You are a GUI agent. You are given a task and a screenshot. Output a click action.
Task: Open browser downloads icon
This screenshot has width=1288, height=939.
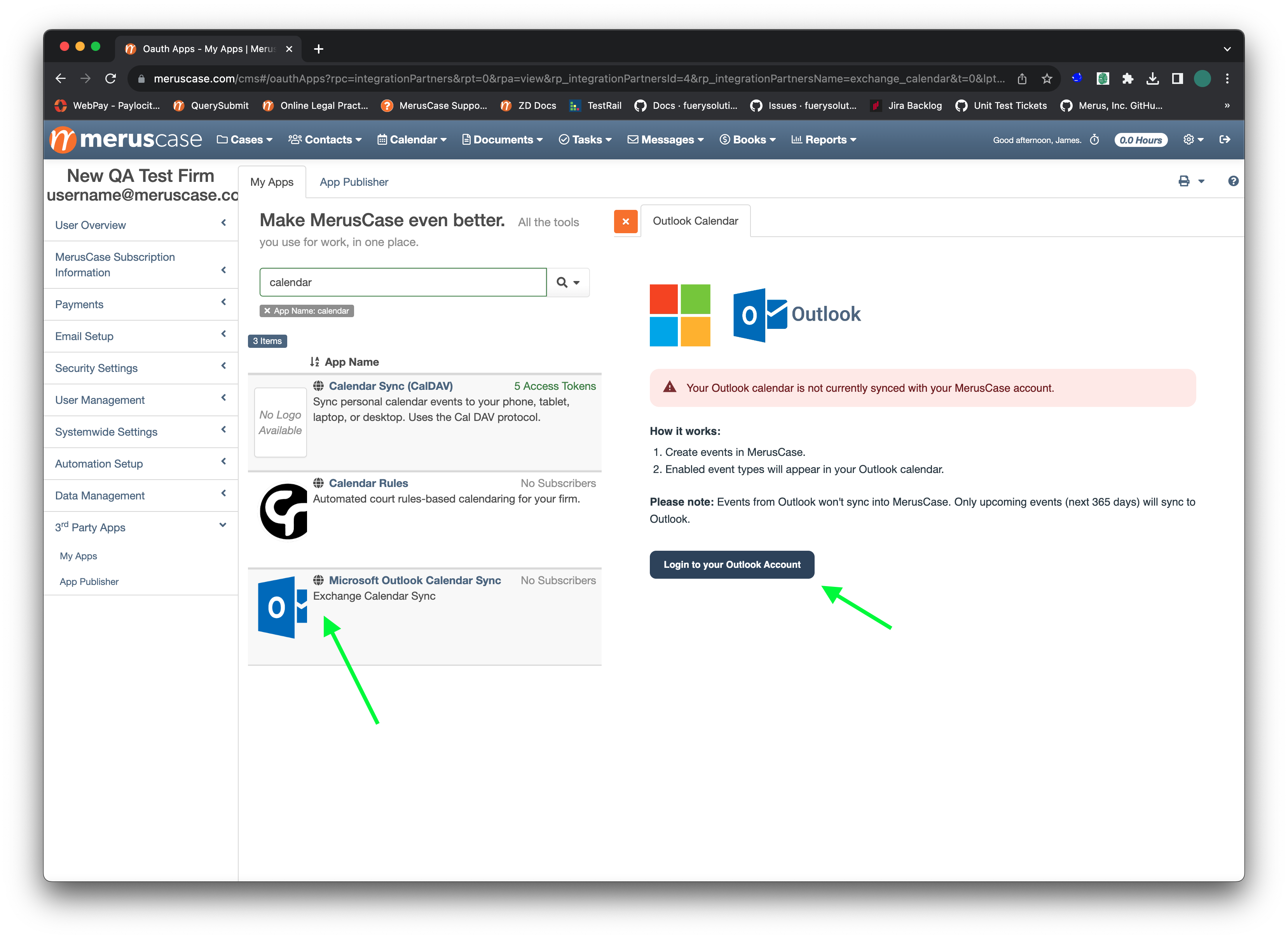tap(1152, 79)
